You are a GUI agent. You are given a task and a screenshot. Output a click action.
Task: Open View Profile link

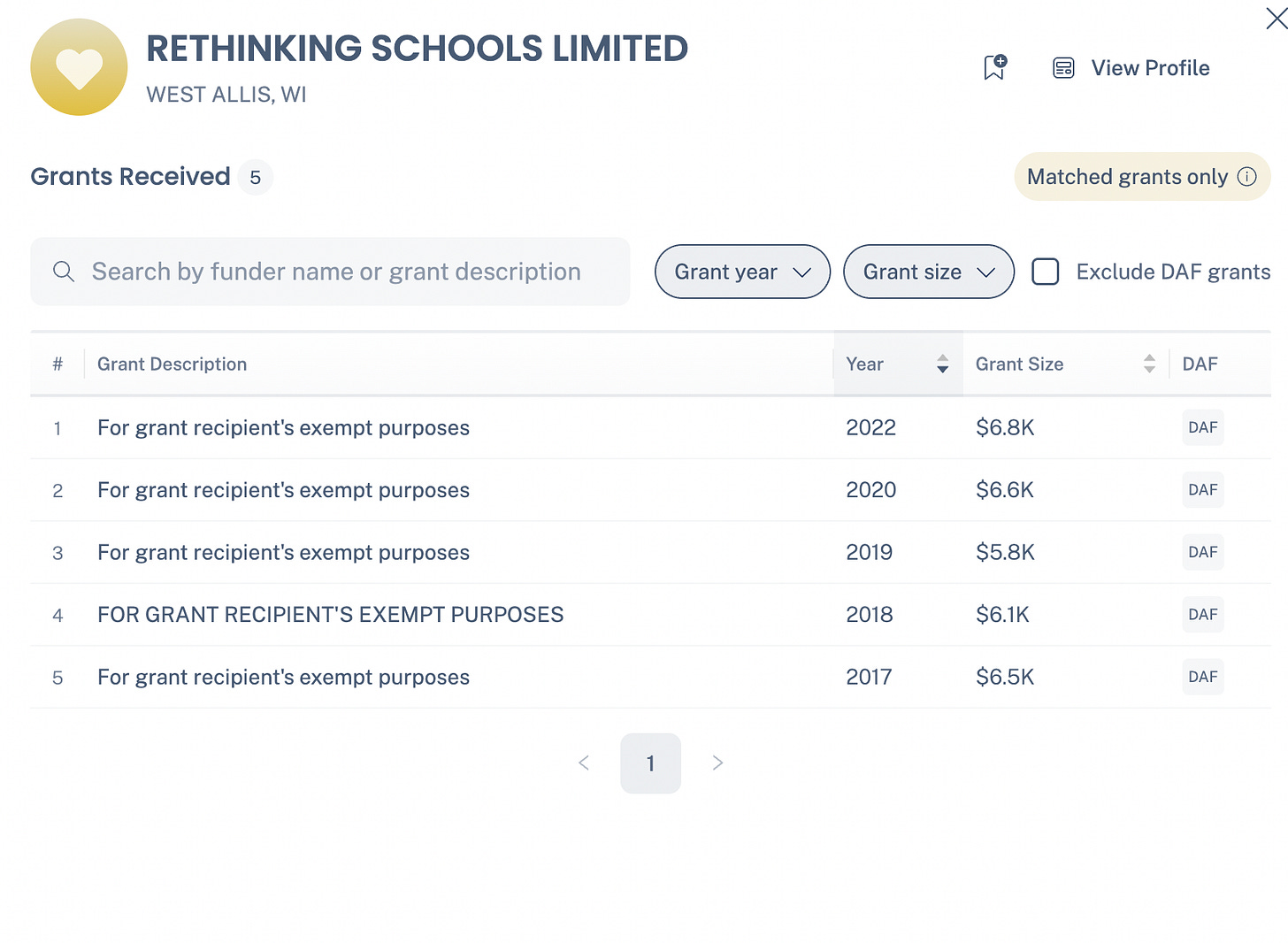(x=1150, y=68)
